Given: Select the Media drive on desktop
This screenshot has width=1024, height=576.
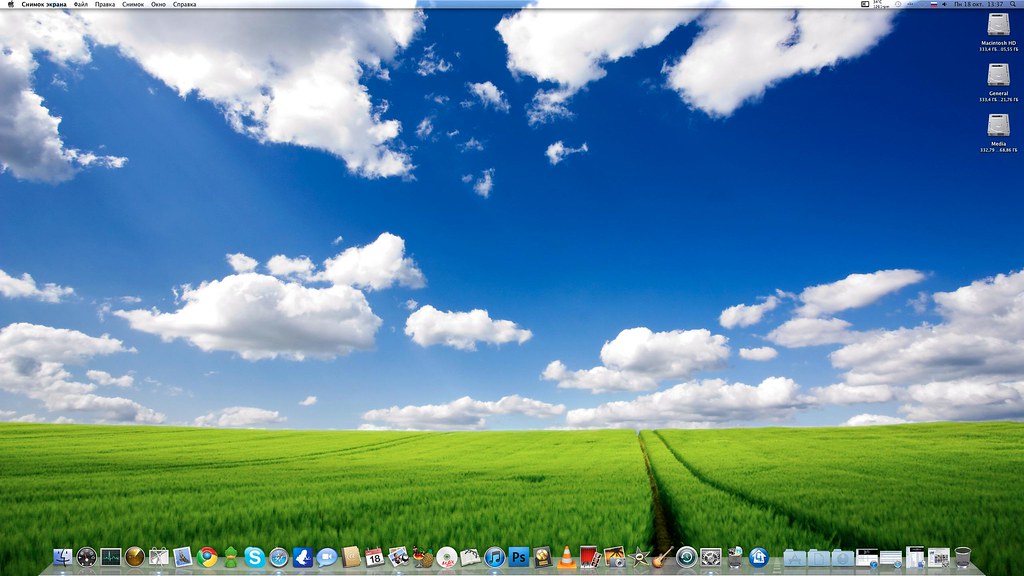Looking at the screenshot, I should (998, 126).
